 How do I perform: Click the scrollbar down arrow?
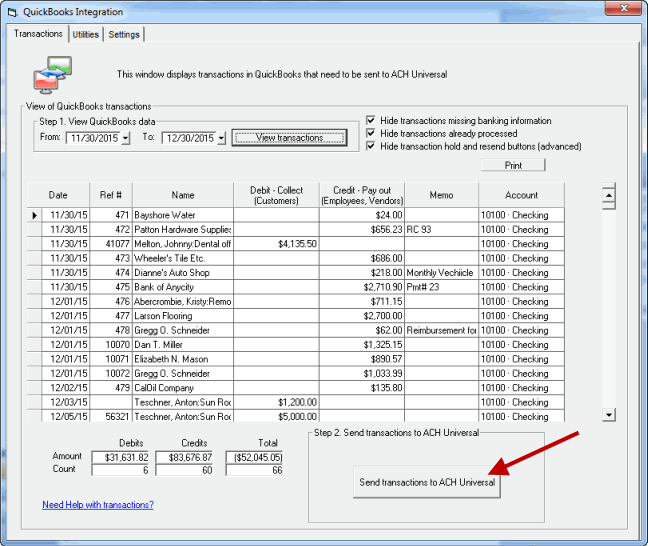pyautogui.click(x=609, y=415)
